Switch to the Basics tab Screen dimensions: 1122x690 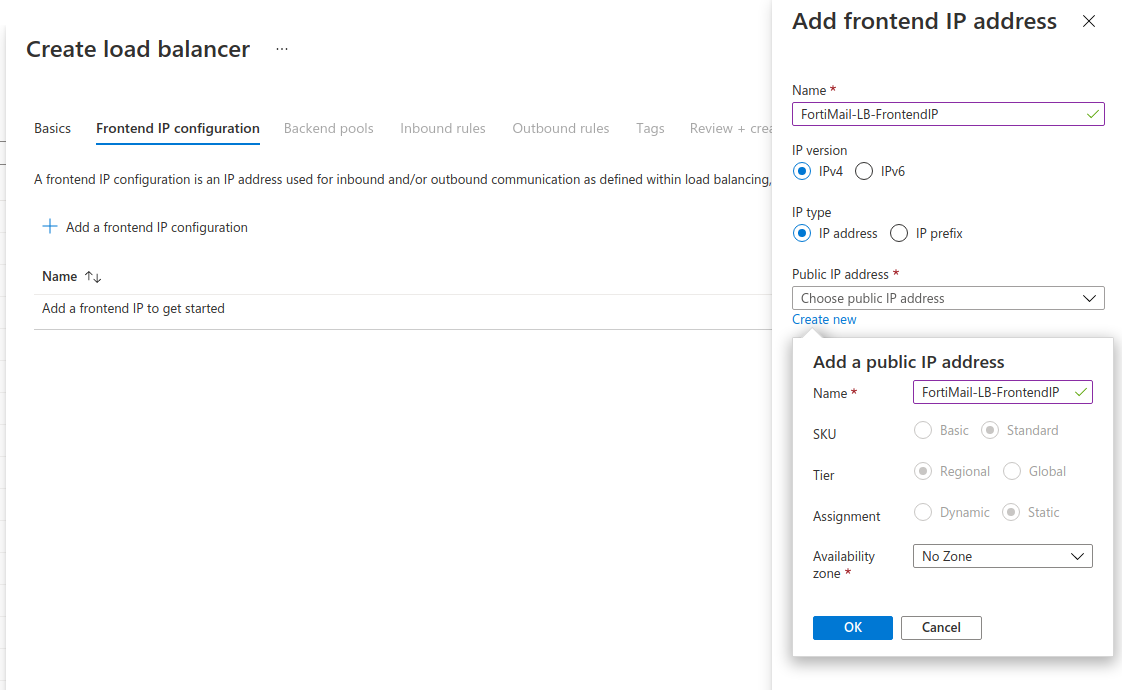[52, 128]
